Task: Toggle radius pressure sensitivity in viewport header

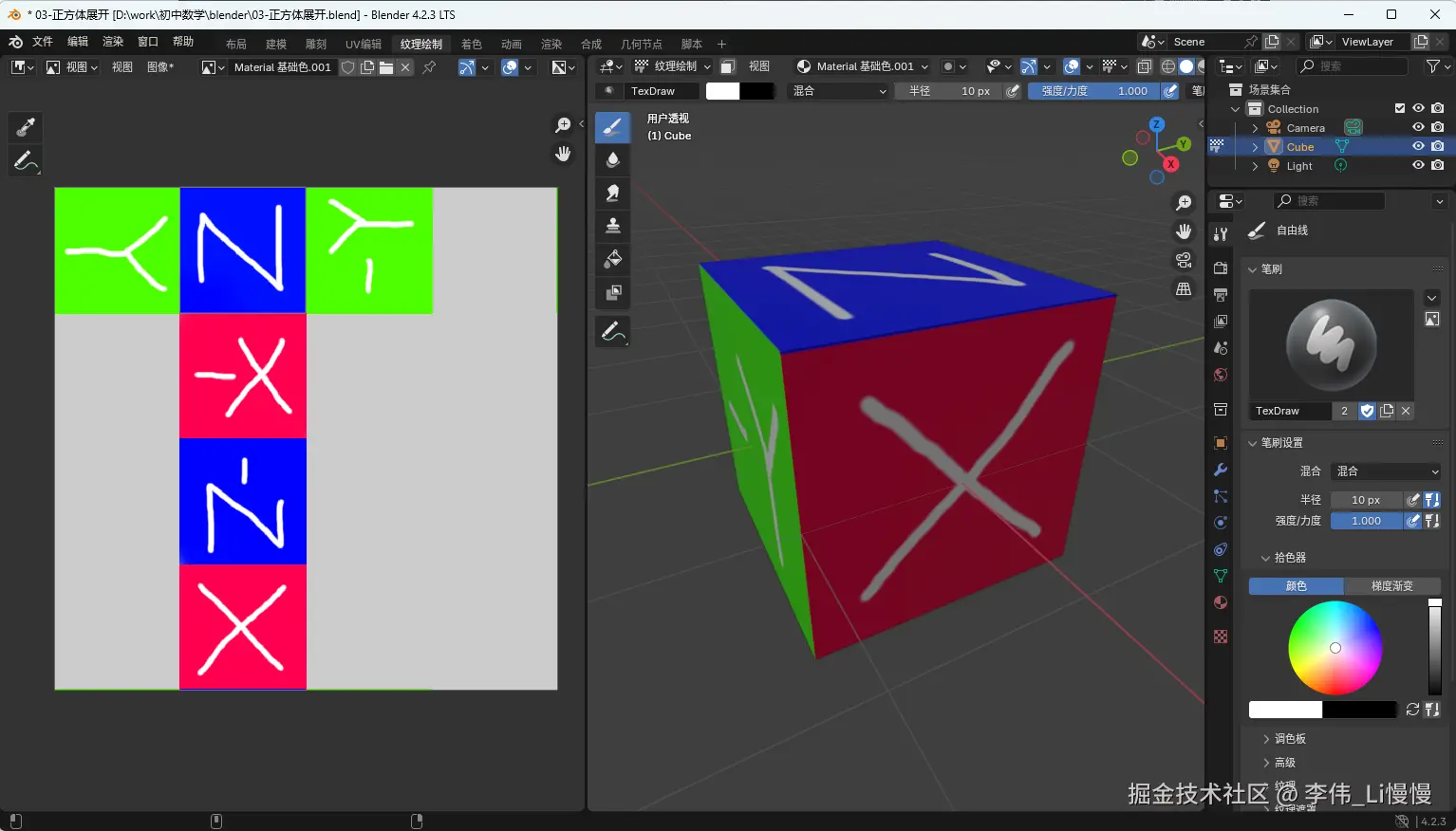Action: coord(1013,91)
